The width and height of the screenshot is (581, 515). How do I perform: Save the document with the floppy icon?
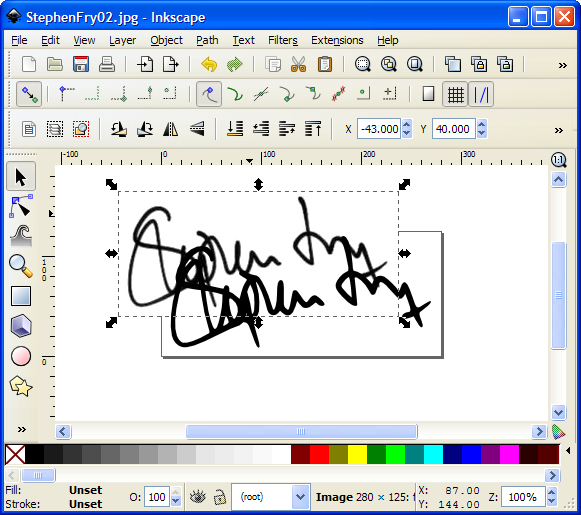coord(81,64)
